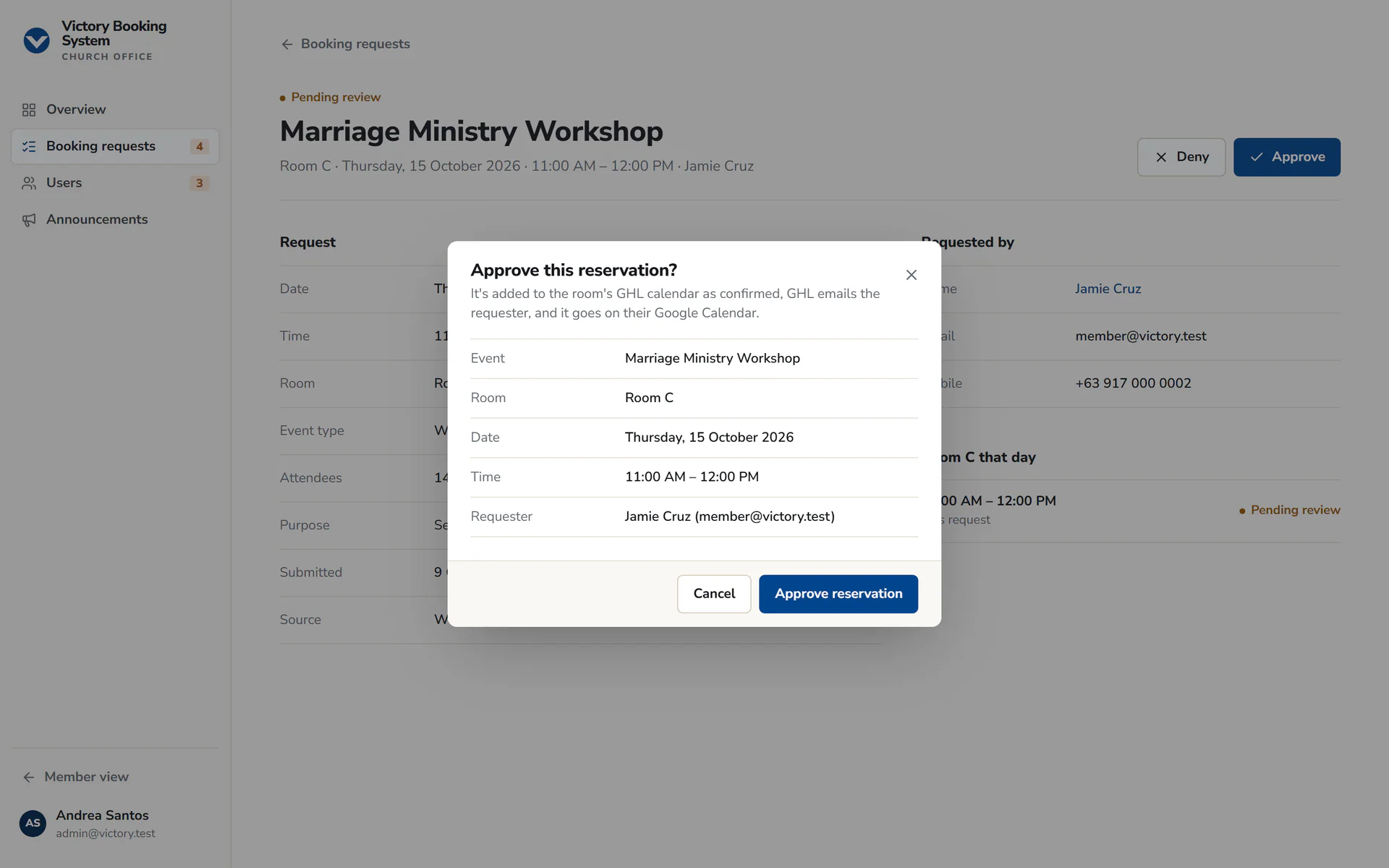The image size is (1389, 868).
Task: Click the Booking requests checklist icon
Action: click(29, 147)
